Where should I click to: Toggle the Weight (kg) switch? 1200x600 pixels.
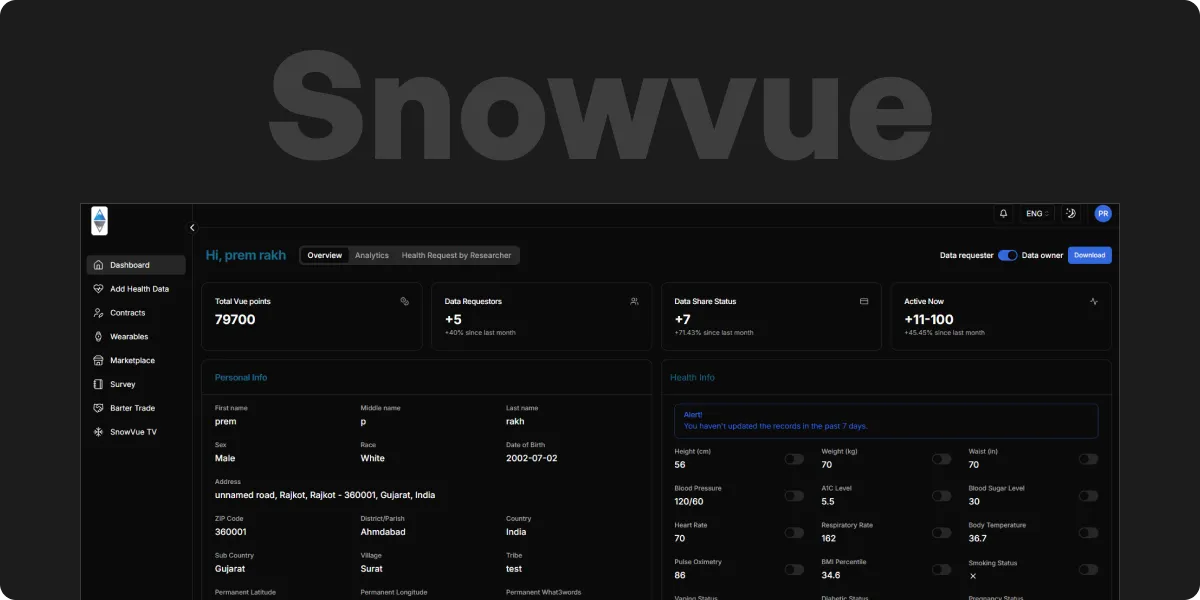point(941,459)
